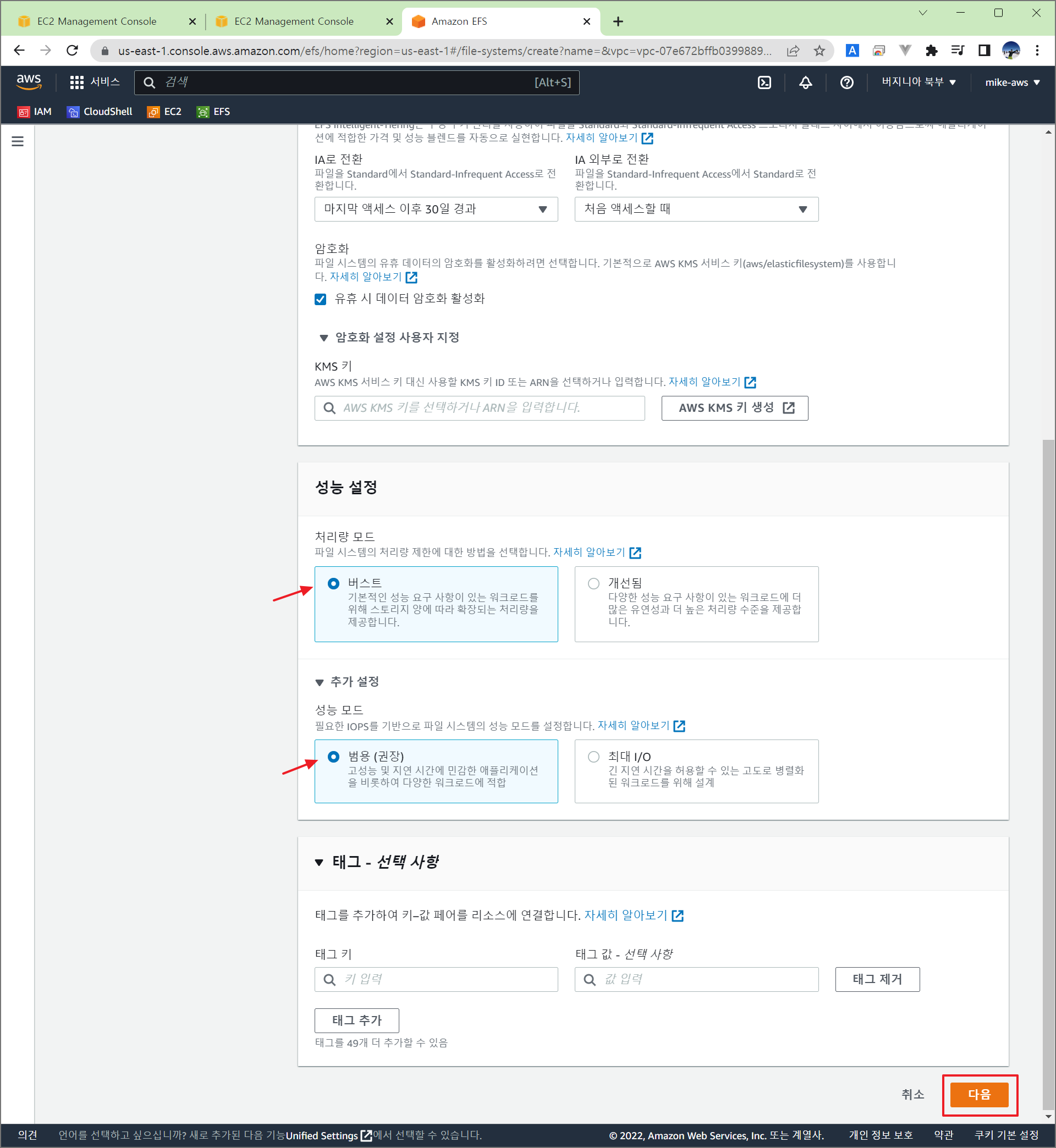Click the AWS logo home icon
1056x1148 pixels.
(29, 82)
